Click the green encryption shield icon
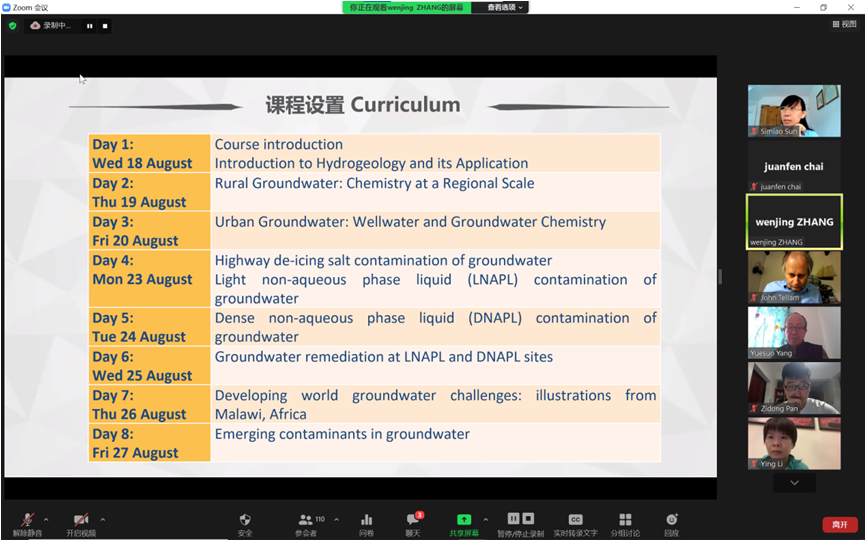The image size is (866, 541). [12, 26]
